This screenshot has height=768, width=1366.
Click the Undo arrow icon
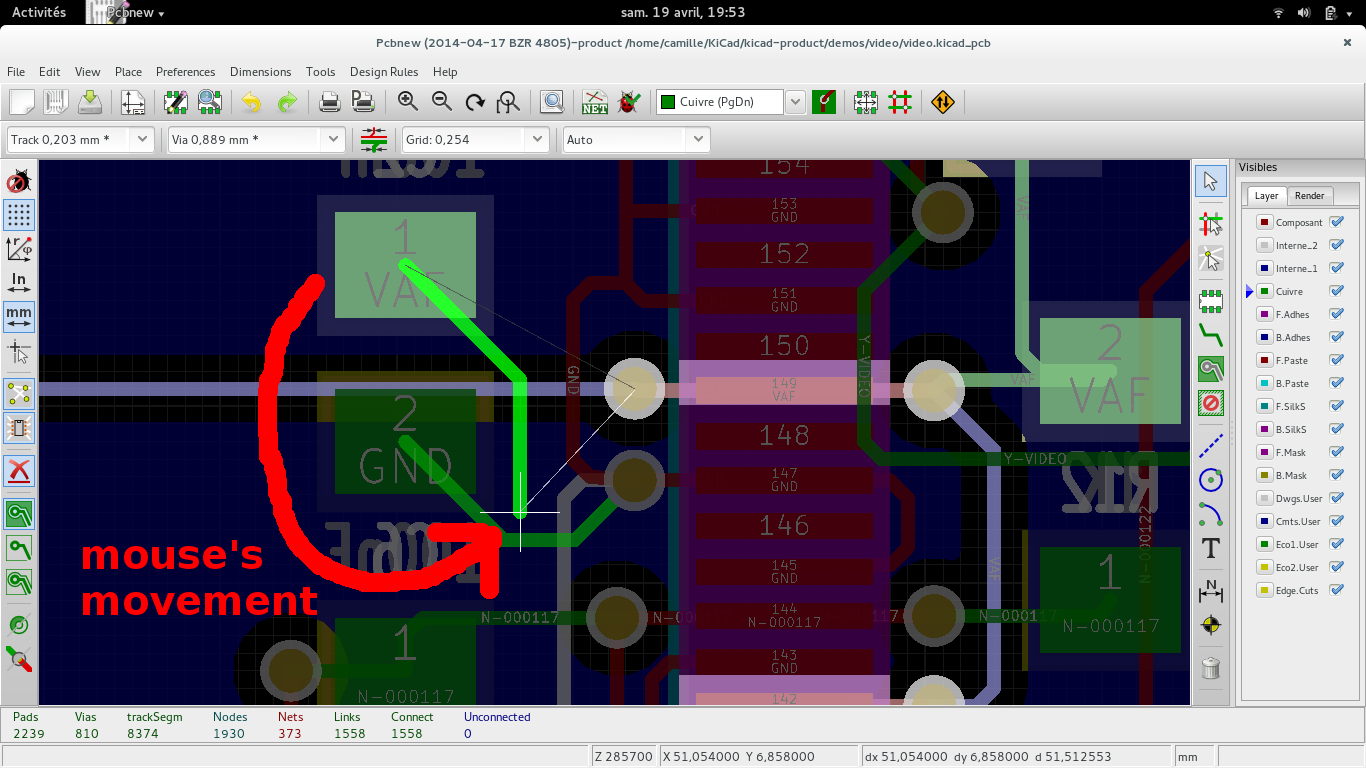(251, 102)
